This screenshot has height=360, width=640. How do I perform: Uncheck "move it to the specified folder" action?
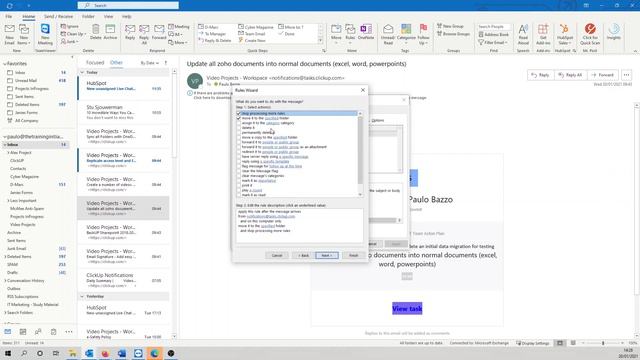(x=239, y=118)
